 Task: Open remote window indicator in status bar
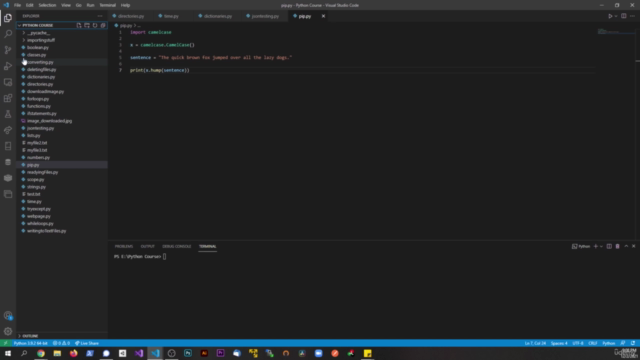(x=5, y=343)
